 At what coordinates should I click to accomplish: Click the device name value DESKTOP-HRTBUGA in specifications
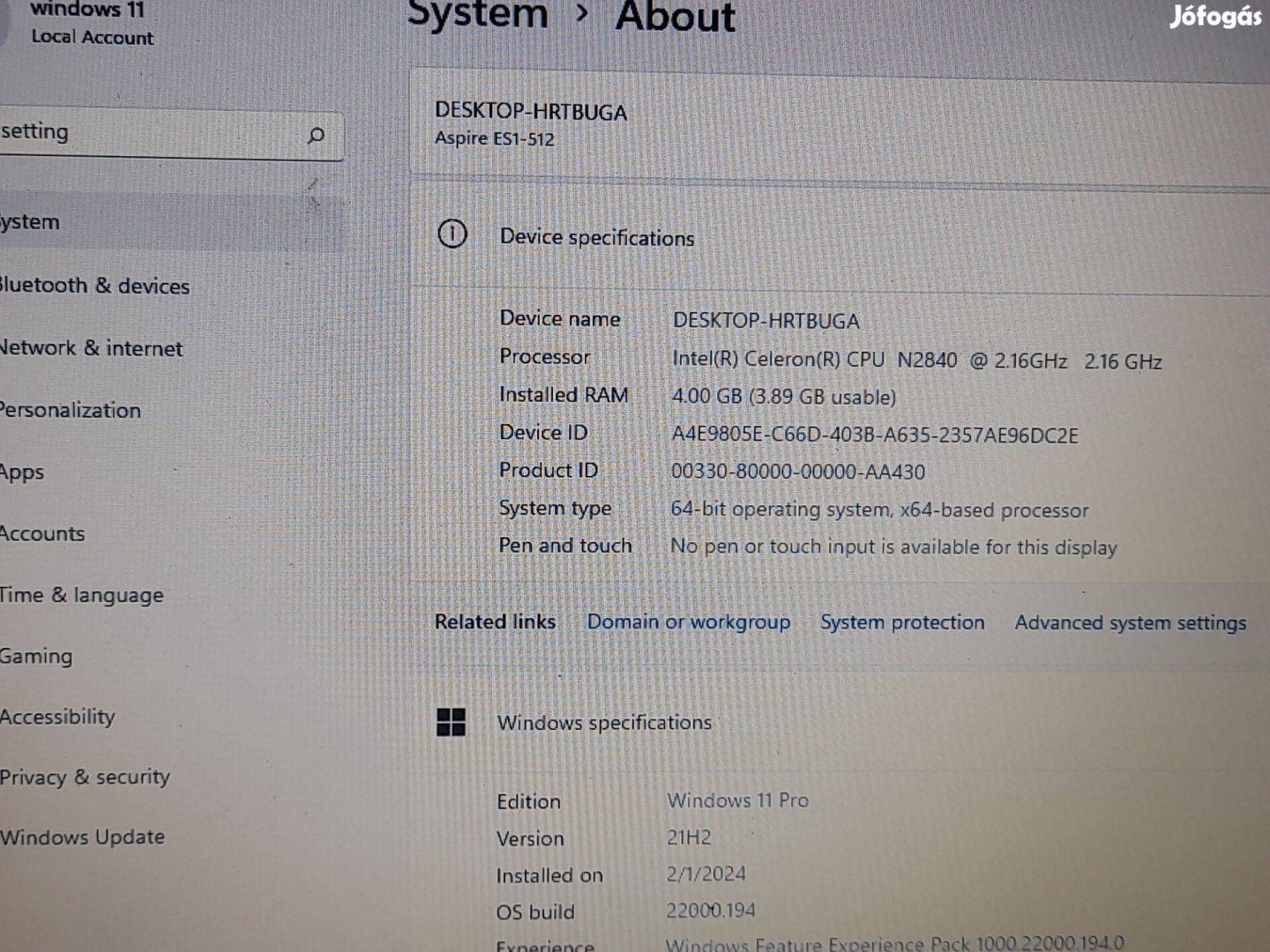(766, 321)
